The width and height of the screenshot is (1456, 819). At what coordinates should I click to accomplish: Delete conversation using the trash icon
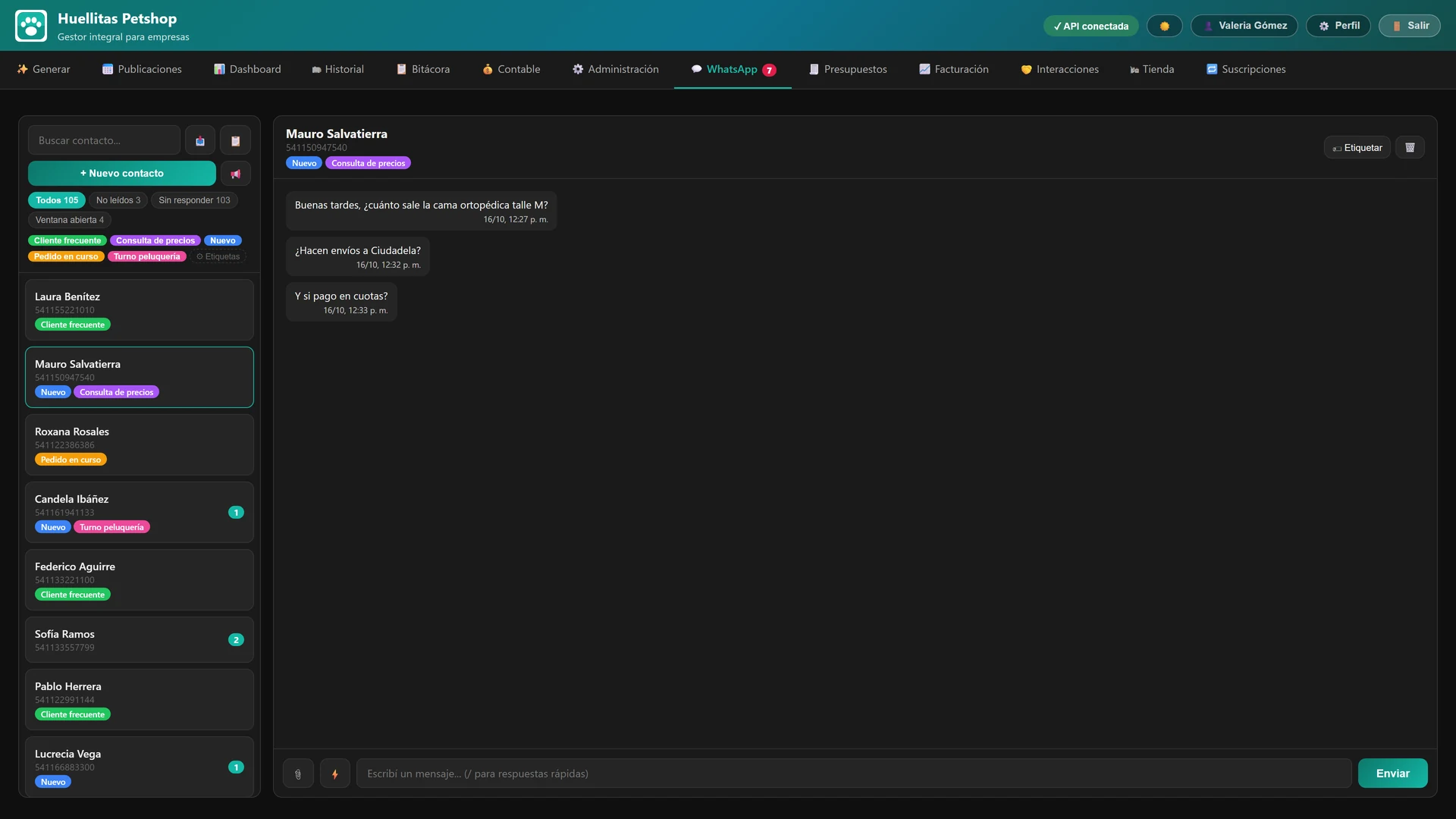(x=1410, y=147)
